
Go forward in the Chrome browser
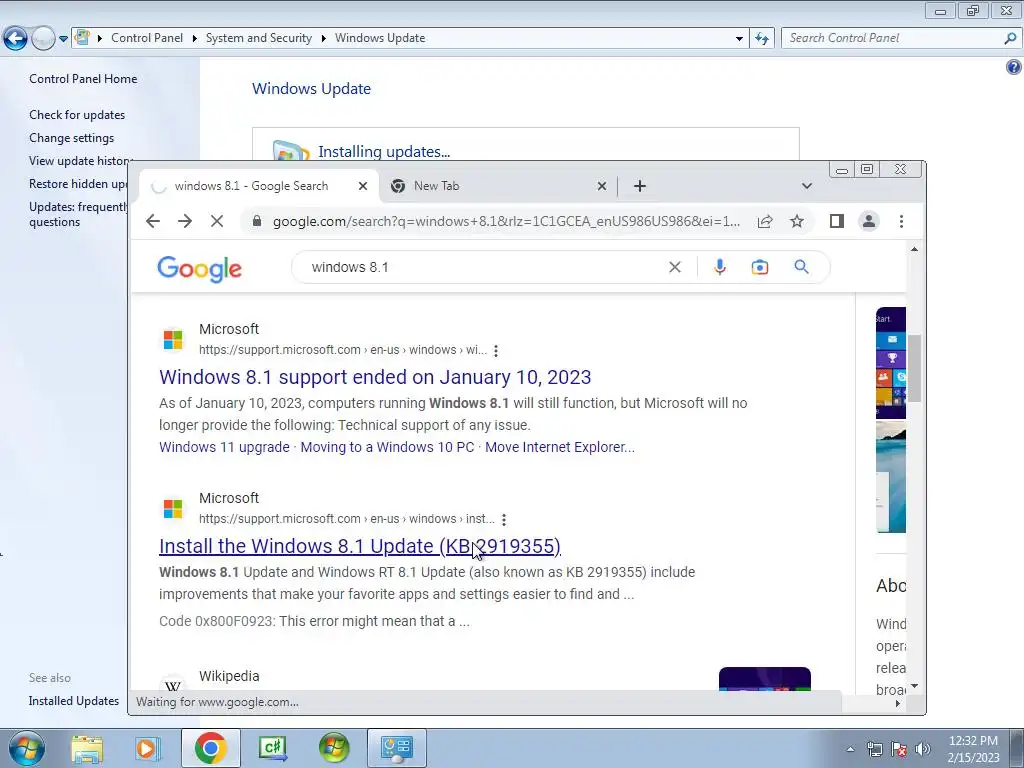pos(185,221)
